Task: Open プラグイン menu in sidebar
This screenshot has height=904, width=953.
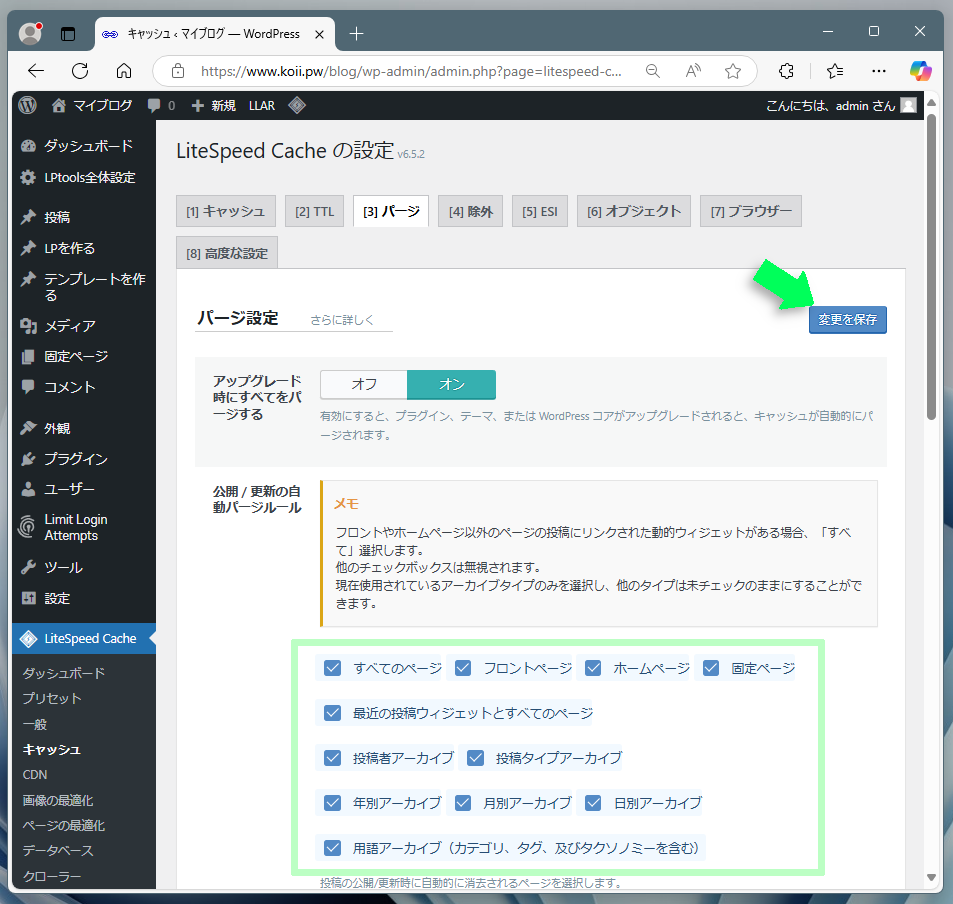Action: (84, 458)
